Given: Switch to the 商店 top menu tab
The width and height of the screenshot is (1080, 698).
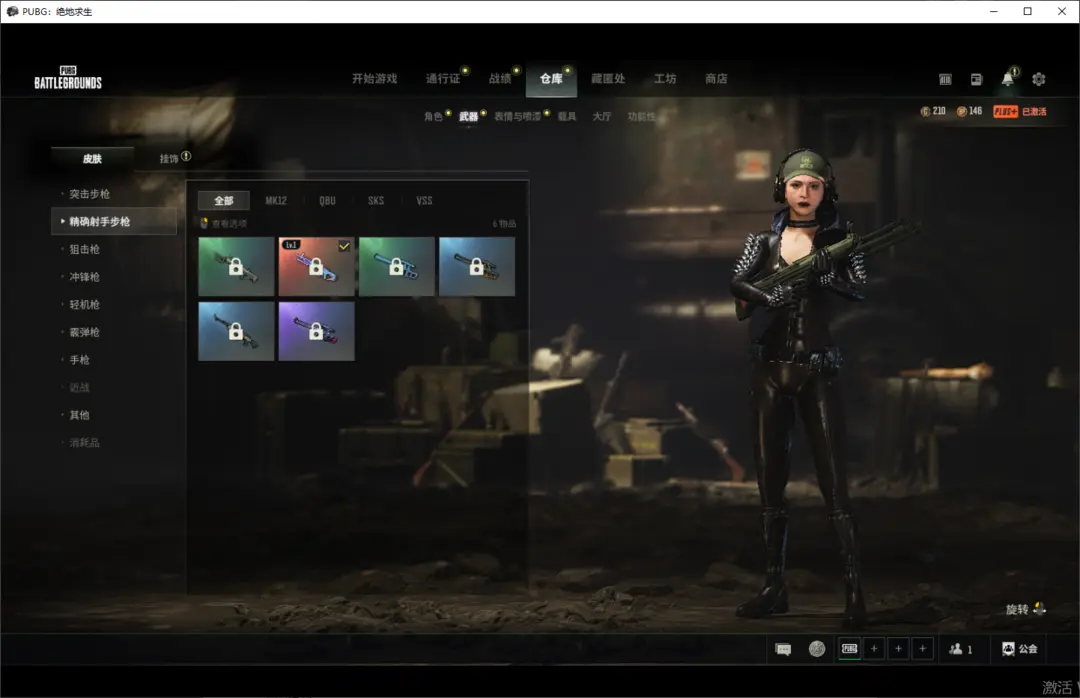Looking at the screenshot, I should 716,79.
